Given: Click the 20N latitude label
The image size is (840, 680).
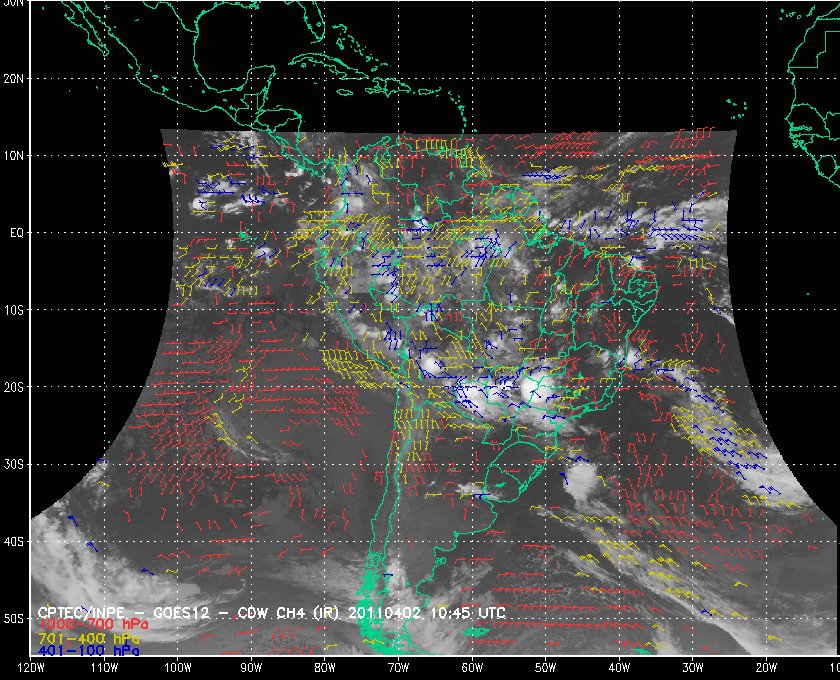Looking at the screenshot, I should tap(15, 78).
